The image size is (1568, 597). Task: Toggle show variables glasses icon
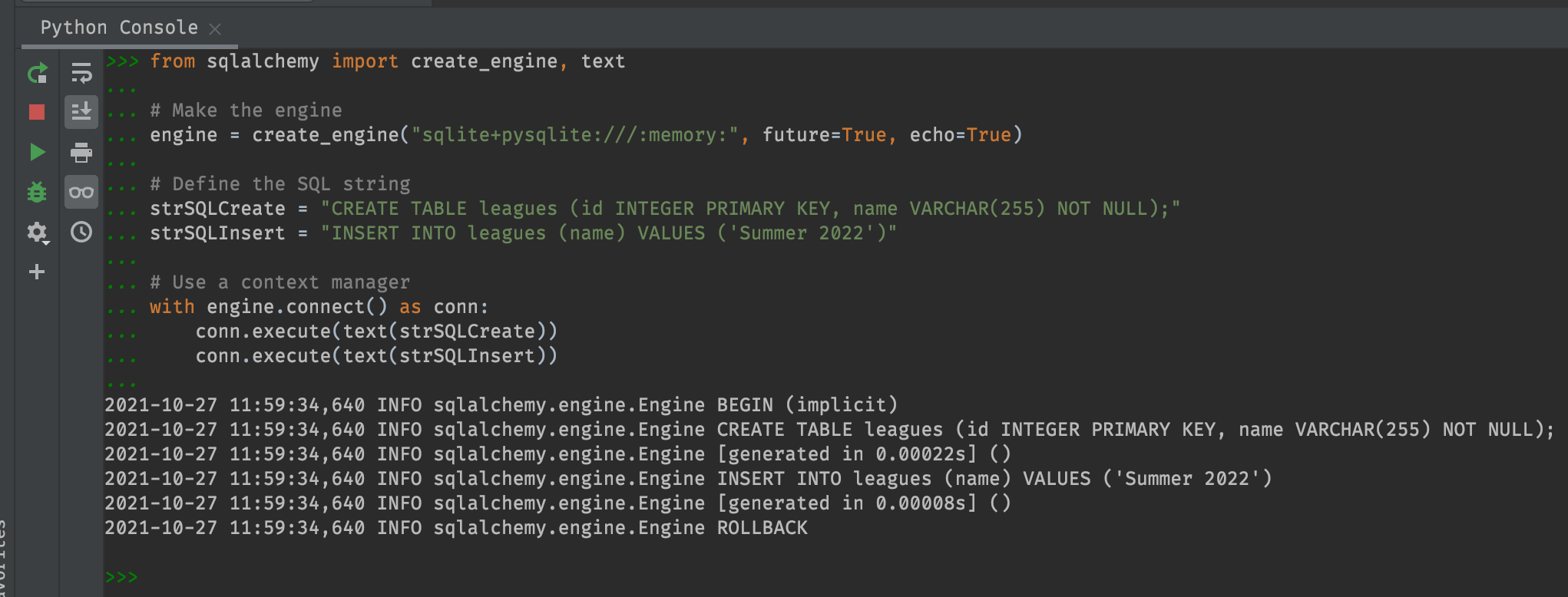pos(81,192)
